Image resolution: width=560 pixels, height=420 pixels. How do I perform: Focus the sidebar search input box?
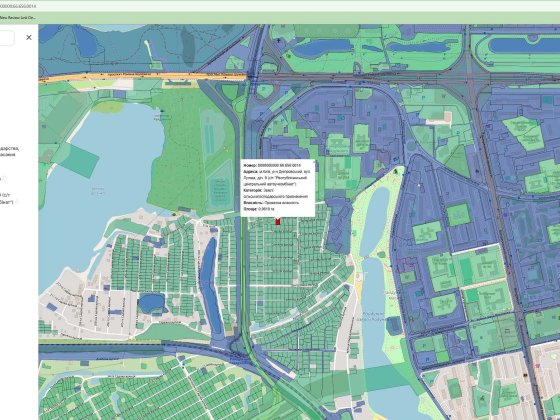(6, 38)
